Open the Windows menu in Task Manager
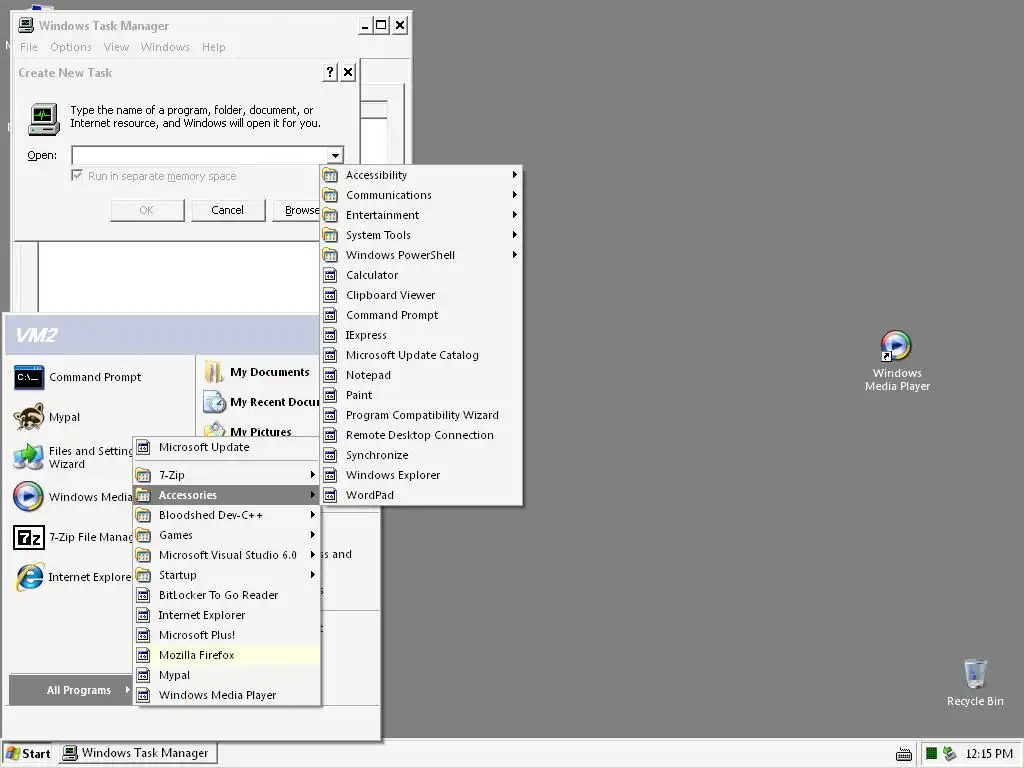1024x768 pixels. (x=165, y=47)
